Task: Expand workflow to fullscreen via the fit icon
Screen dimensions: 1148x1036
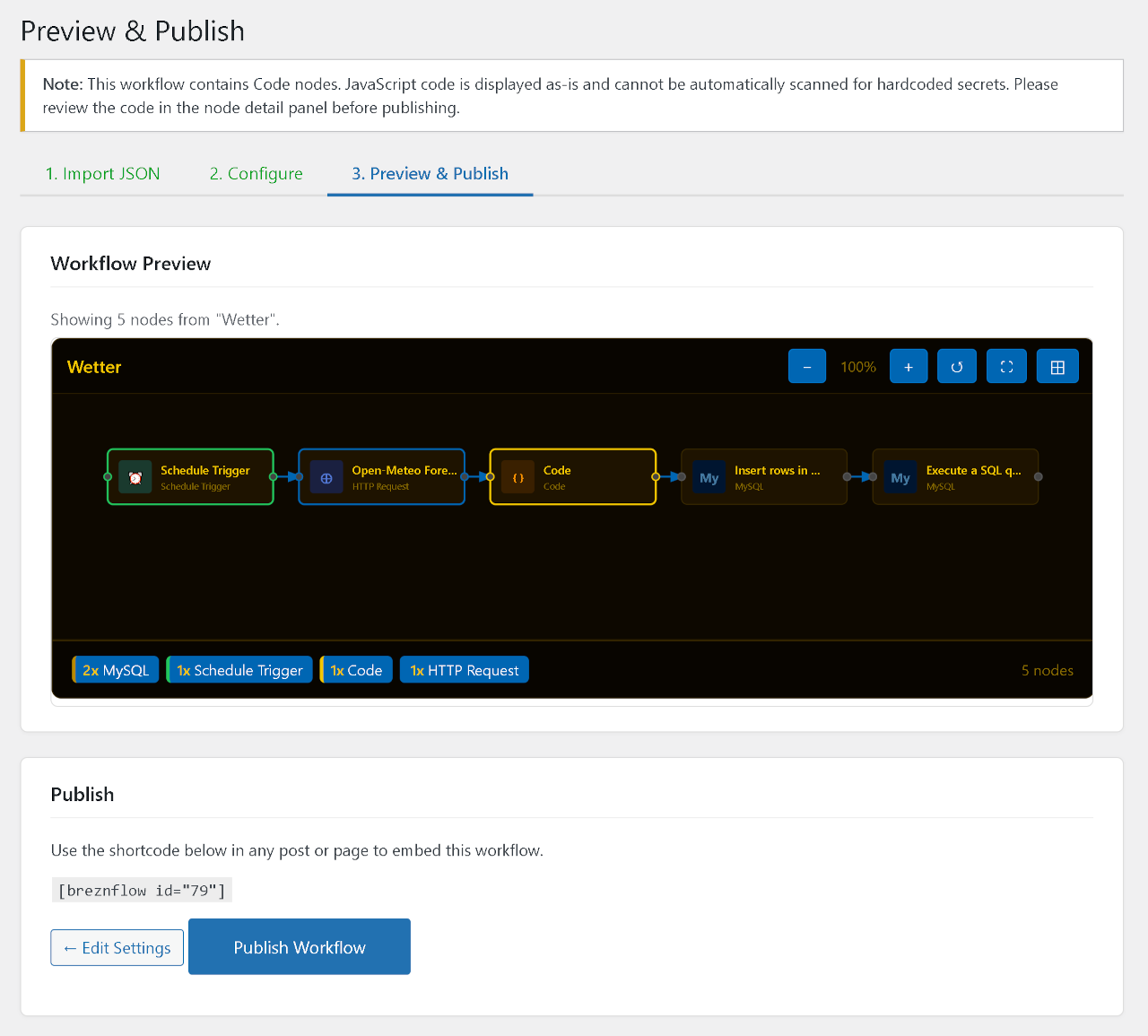Action: pyautogui.click(x=1005, y=366)
